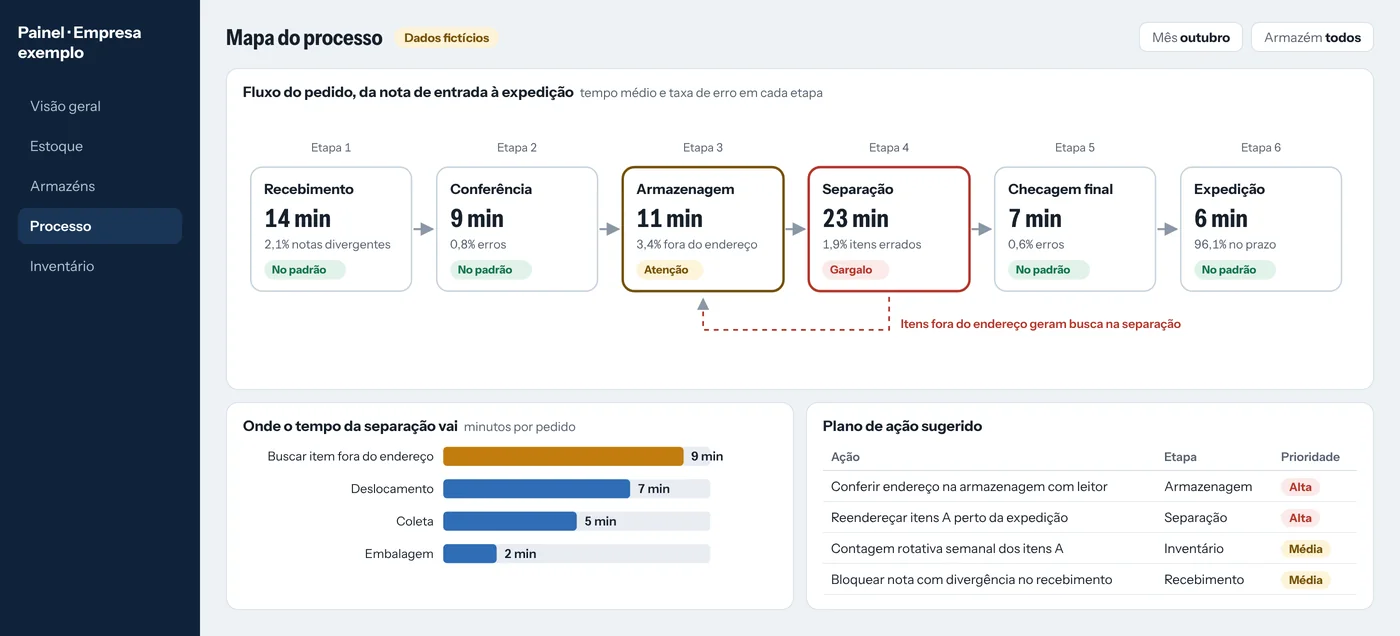Click the 23 min value in Separação
The image size is (1400, 636).
[855, 218]
